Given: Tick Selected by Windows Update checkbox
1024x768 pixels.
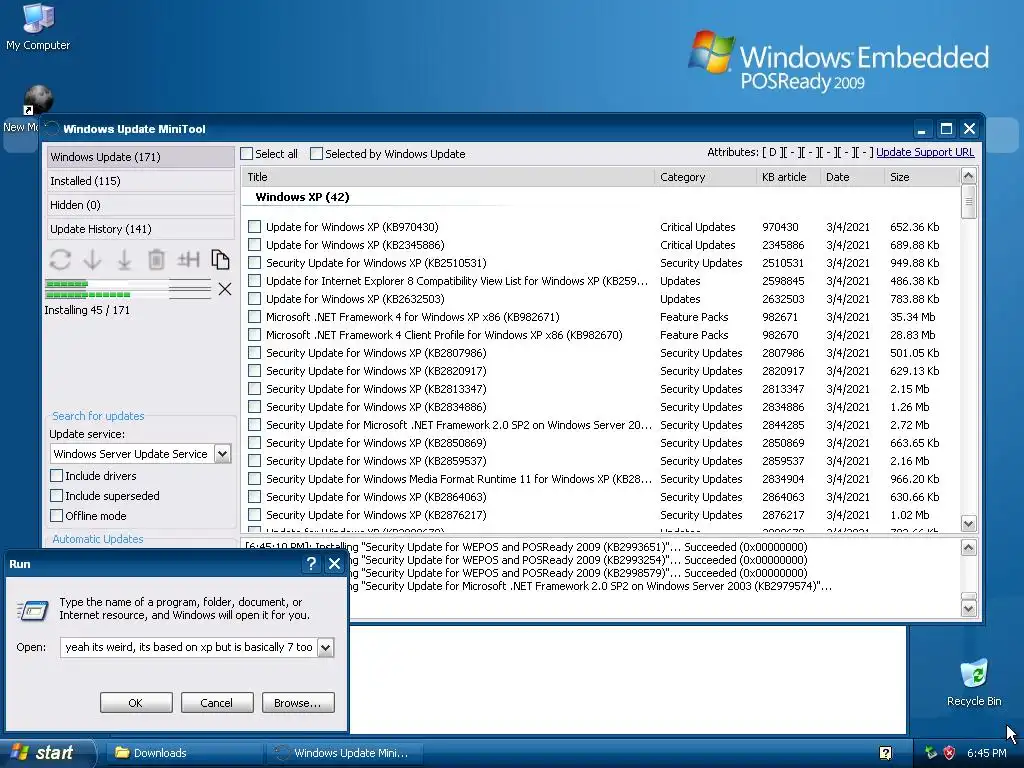Looking at the screenshot, I should click(x=317, y=153).
